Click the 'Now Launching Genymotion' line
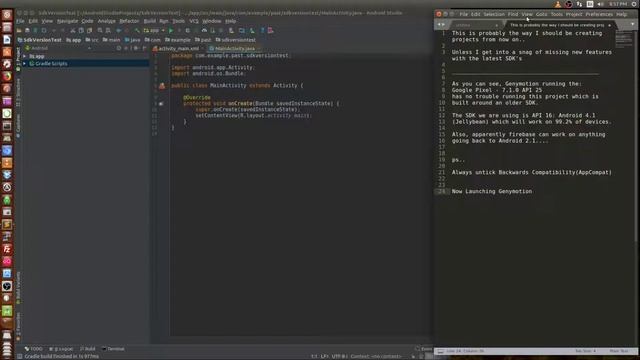The width and height of the screenshot is (640, 360). point(491,191)
